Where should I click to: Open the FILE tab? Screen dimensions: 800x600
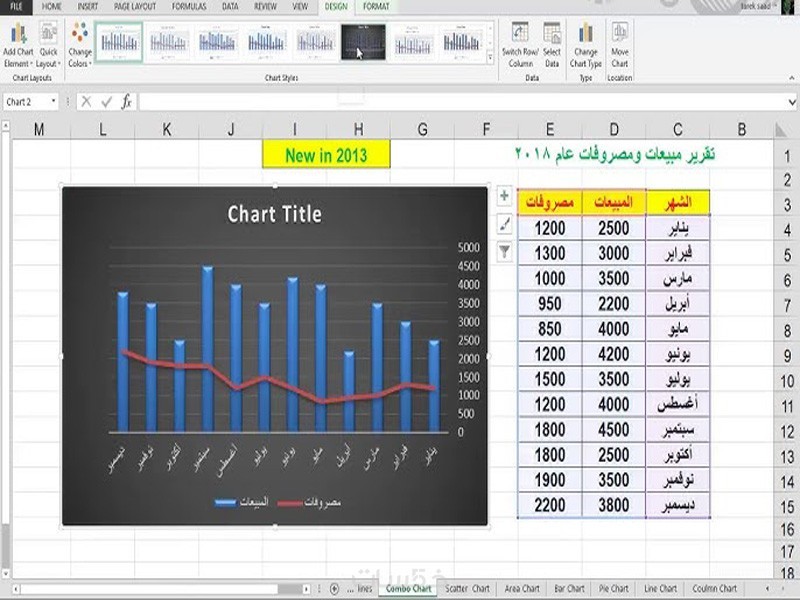(x=16, y=7)
